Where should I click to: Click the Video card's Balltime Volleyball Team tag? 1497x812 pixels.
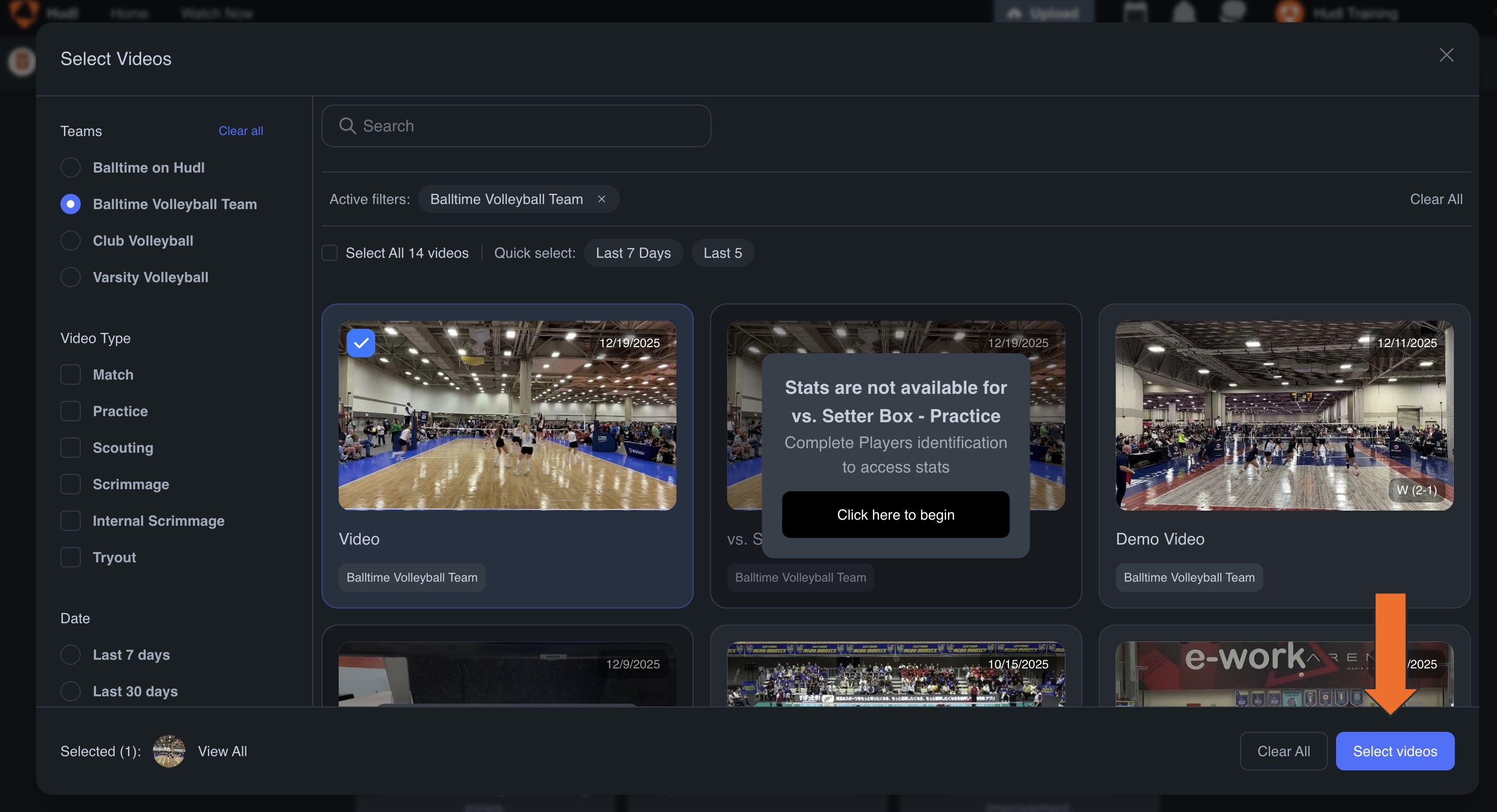pos(412,578)
